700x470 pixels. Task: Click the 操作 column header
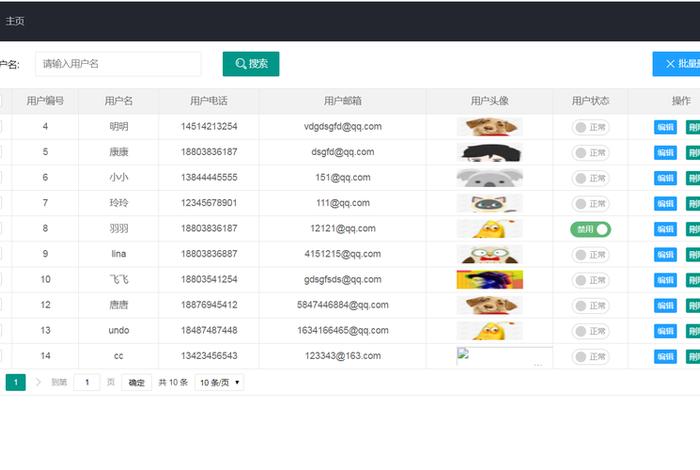[x=681, y=101]
